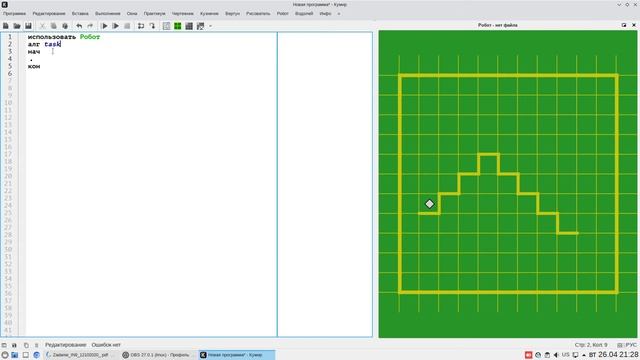This screenshot has width=640, height=360.
Task: Open the Водолей menu
Action: (304, 13)
